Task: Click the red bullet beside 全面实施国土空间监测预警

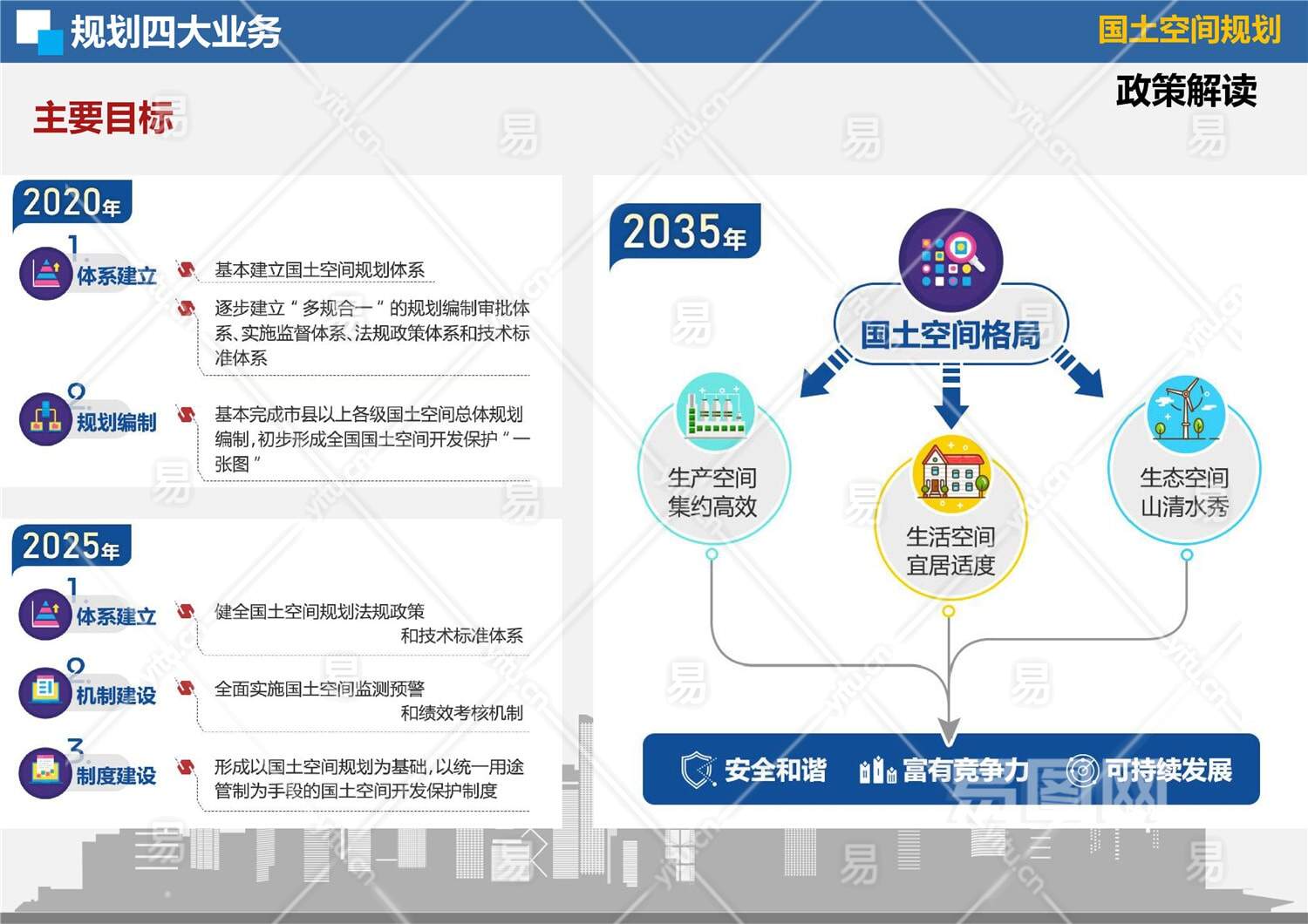Action: pyautogui.click(x=186, y=689)
